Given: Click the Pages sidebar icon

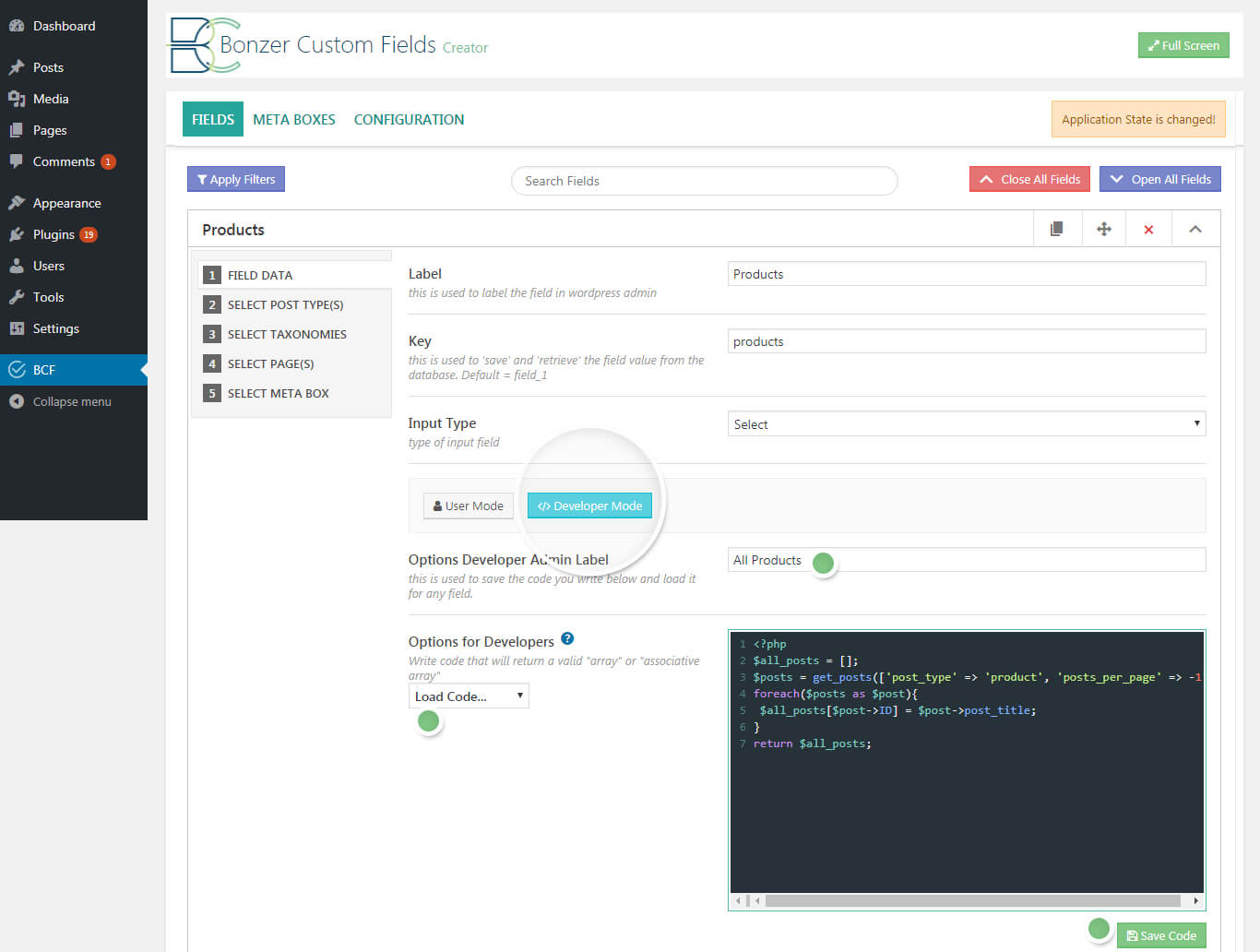Looking at the screenshot, I should click(16, 130).
